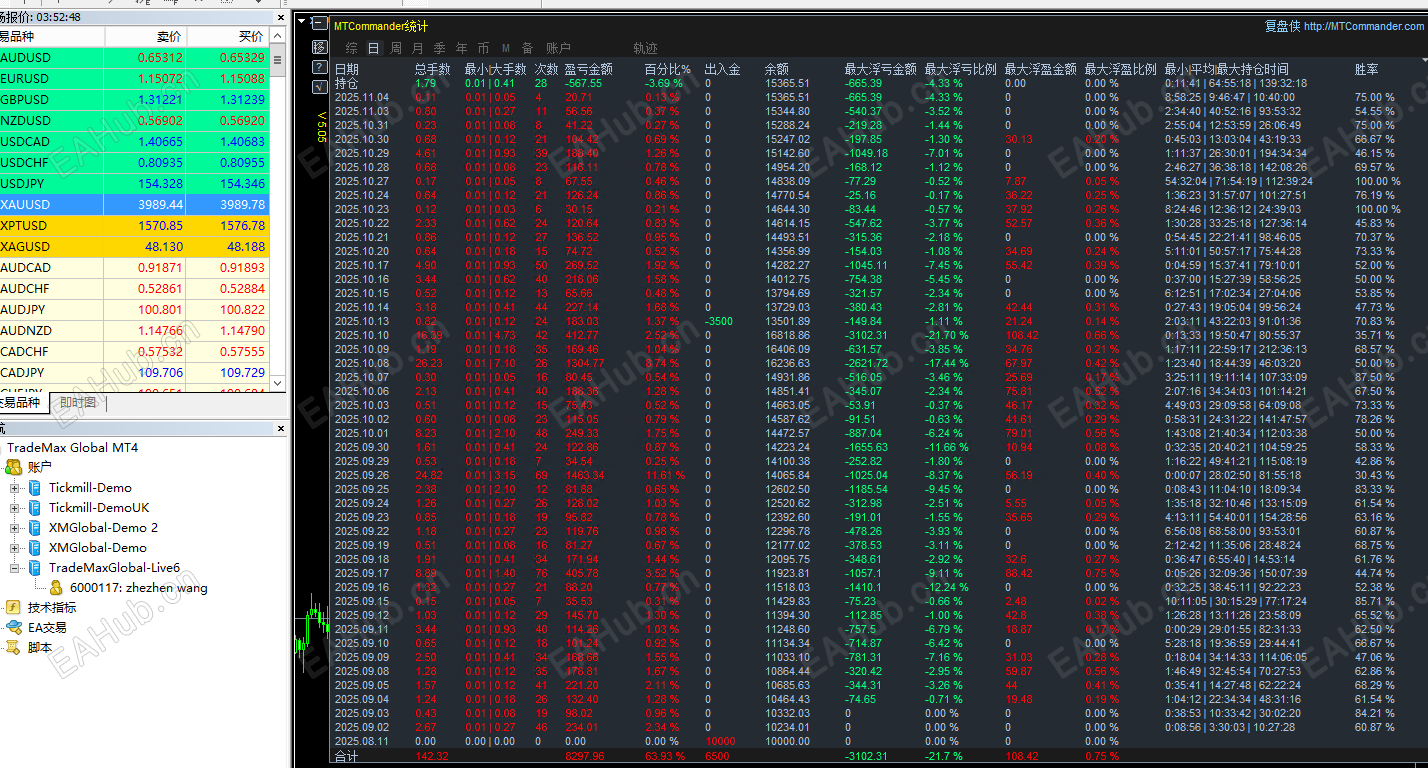The width and height of the screenshot is (1428, 768).
Task: Click the XMGlobal-Demo 2 server icon
Action: (x=34, y=528)
